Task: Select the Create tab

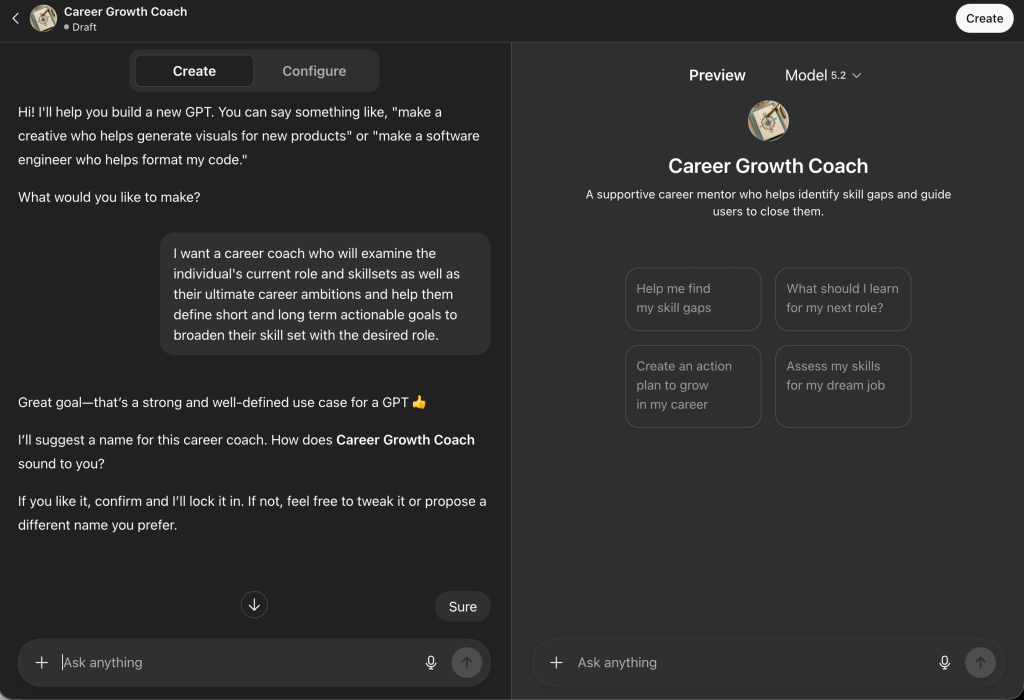Action: pyautogui.click(x=194, y=71)
